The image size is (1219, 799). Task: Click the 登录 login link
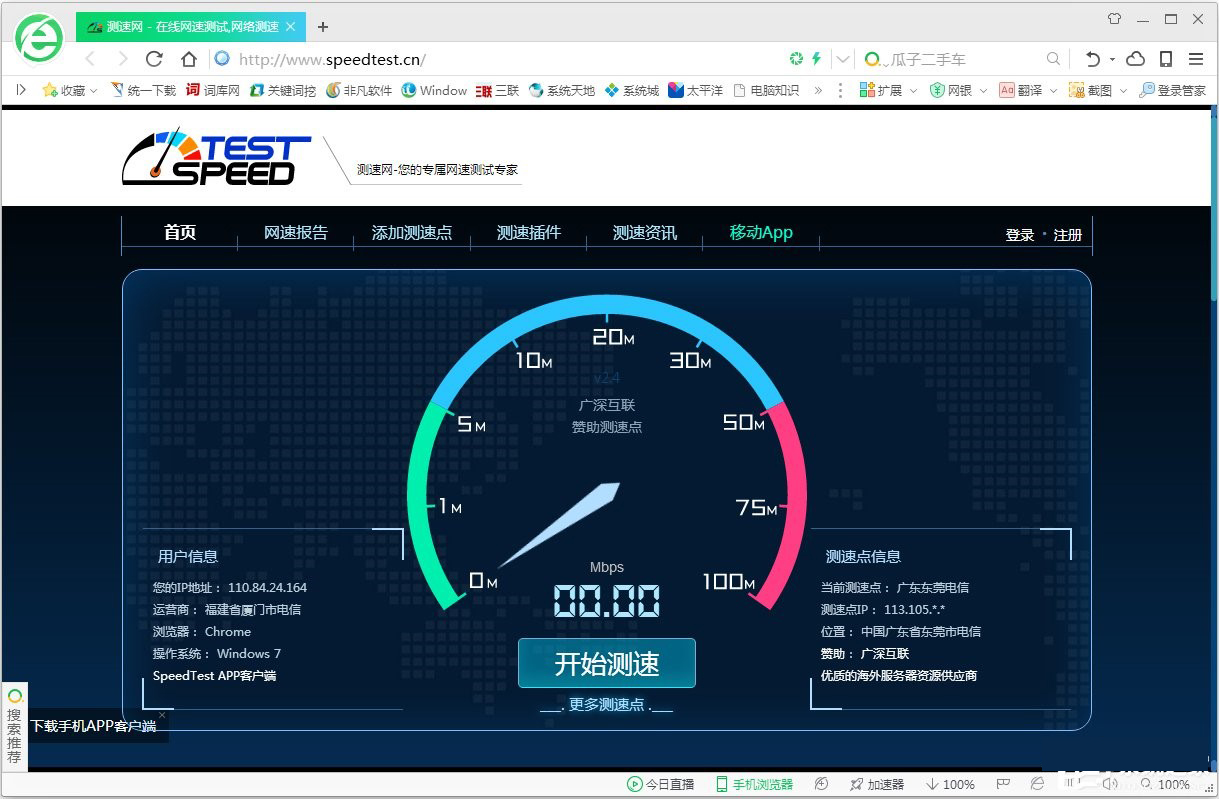(1020, 235)
